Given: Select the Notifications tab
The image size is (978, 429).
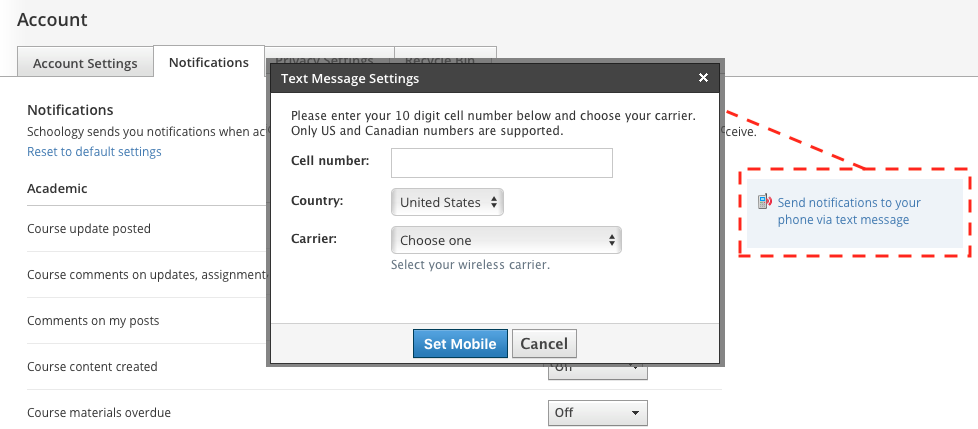Looking at the screenshot, I should 208,62.
